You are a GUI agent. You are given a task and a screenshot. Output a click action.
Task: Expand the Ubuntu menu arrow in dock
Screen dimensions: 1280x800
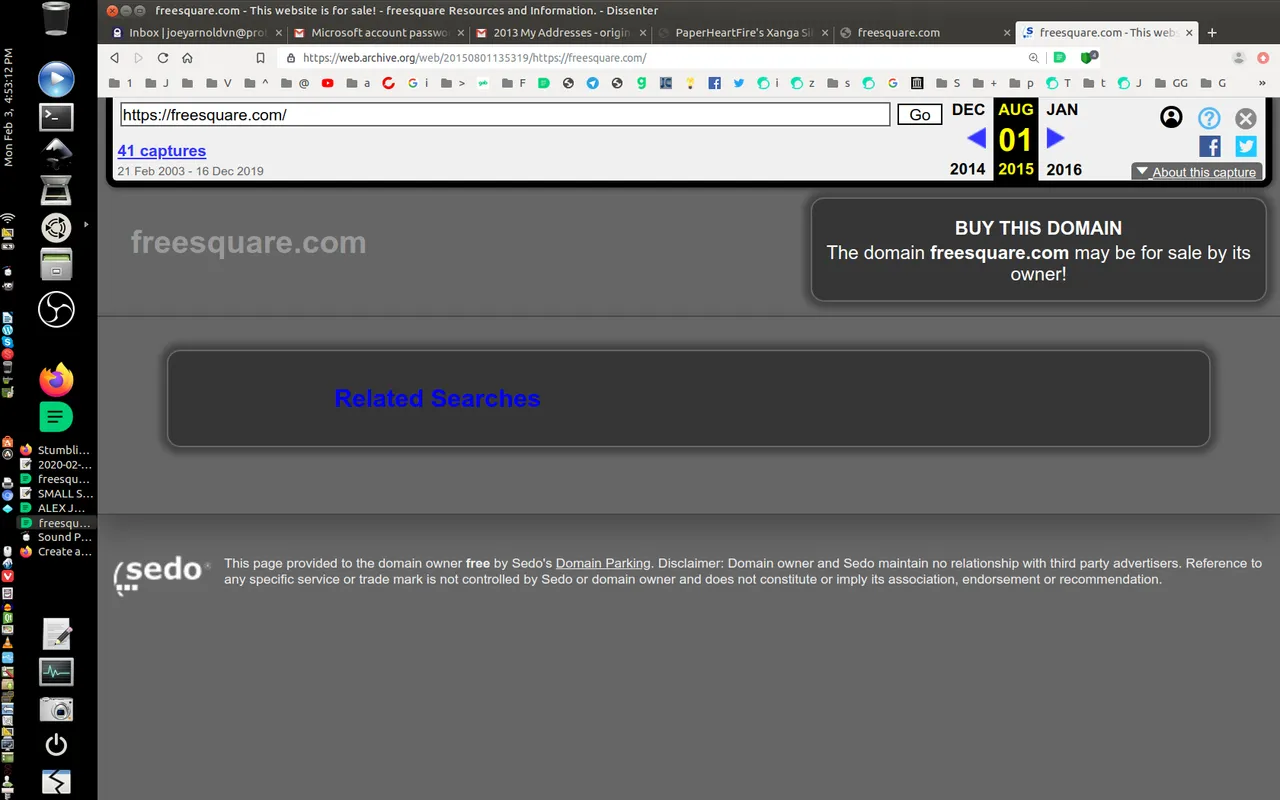(86, 225)
